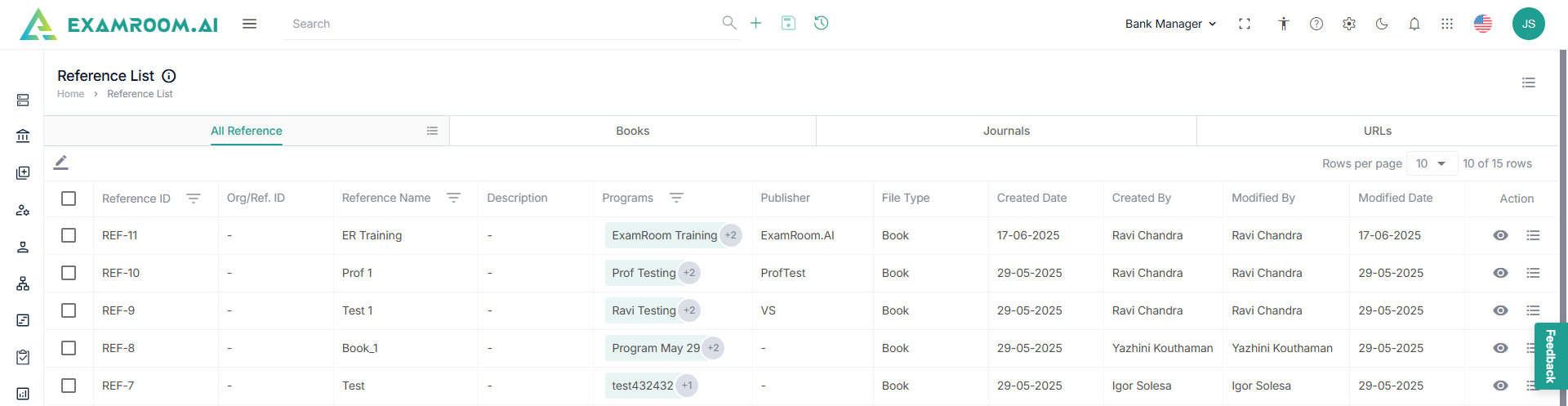This screenshot has height=406, width=1568.
Task: Open notifications bell
Action: pos(1414,24)
